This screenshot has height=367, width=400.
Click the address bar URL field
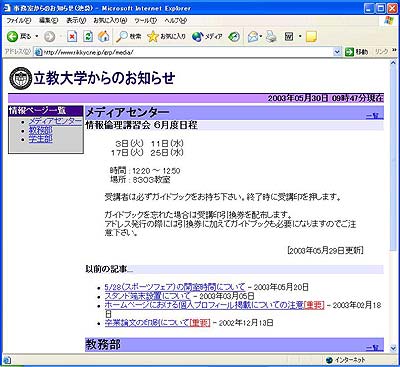pyautogui.click(x=187, y=52)
